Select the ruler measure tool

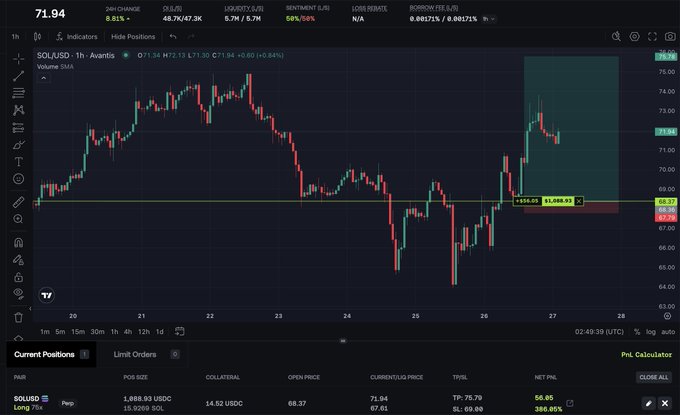click(18, 202)
